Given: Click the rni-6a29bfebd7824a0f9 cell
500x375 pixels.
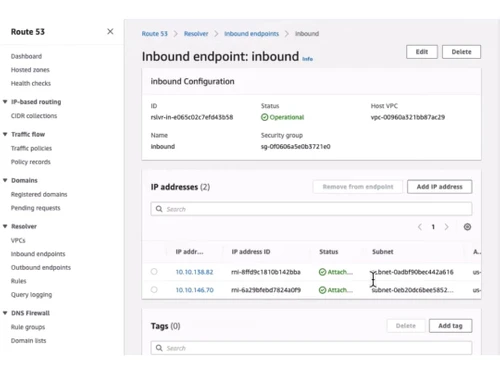Looking at the screenshot, I should (266, 290).
